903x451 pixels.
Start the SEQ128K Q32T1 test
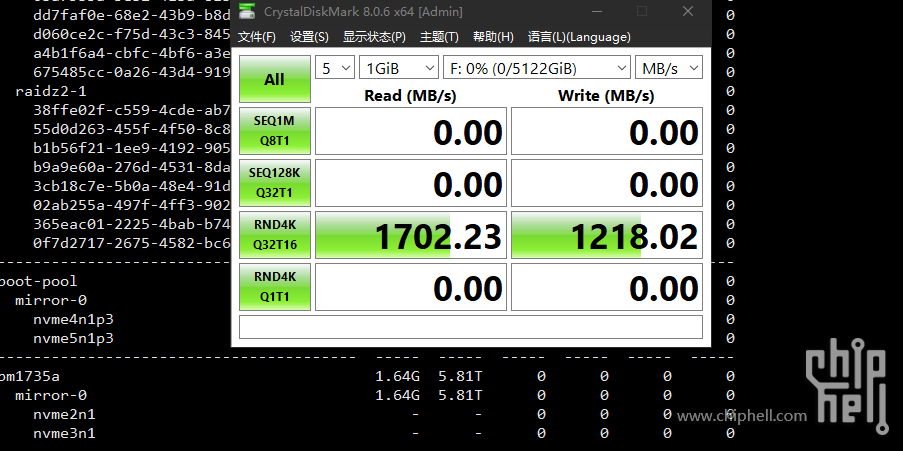tap(275, 183)
